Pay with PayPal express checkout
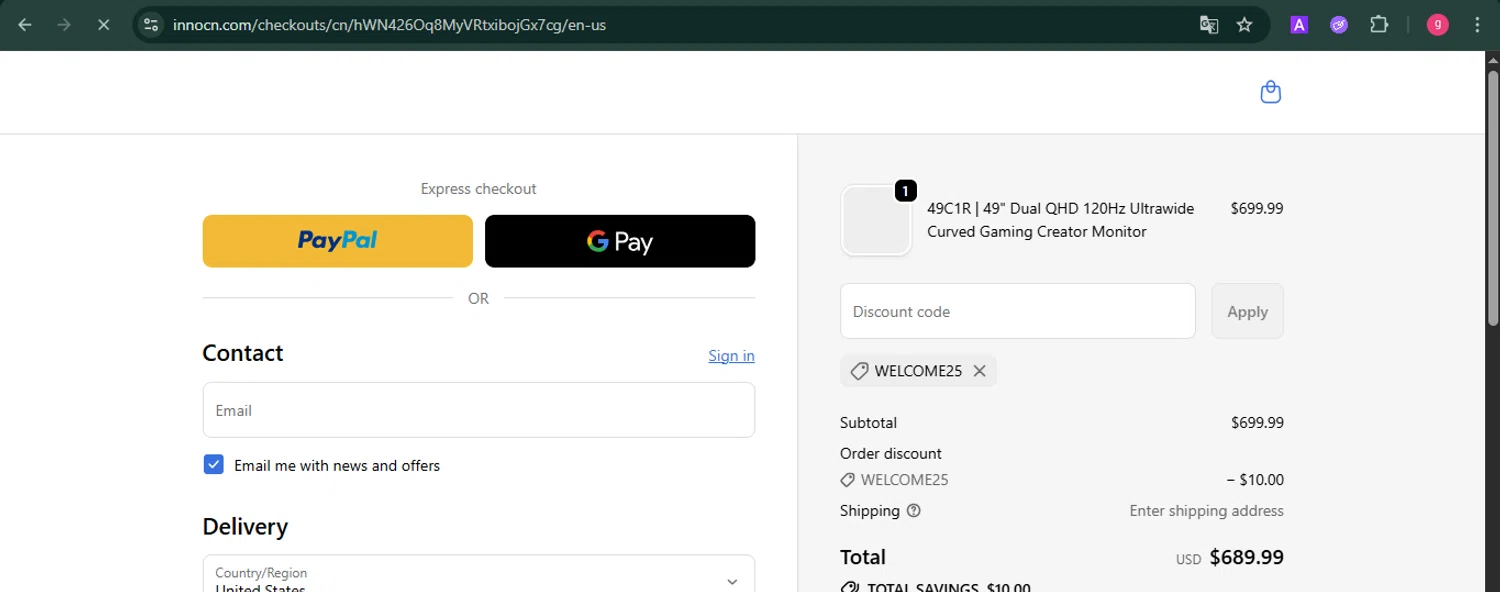The height and width of the screenshot is (592, 1500). pos(338,241)
